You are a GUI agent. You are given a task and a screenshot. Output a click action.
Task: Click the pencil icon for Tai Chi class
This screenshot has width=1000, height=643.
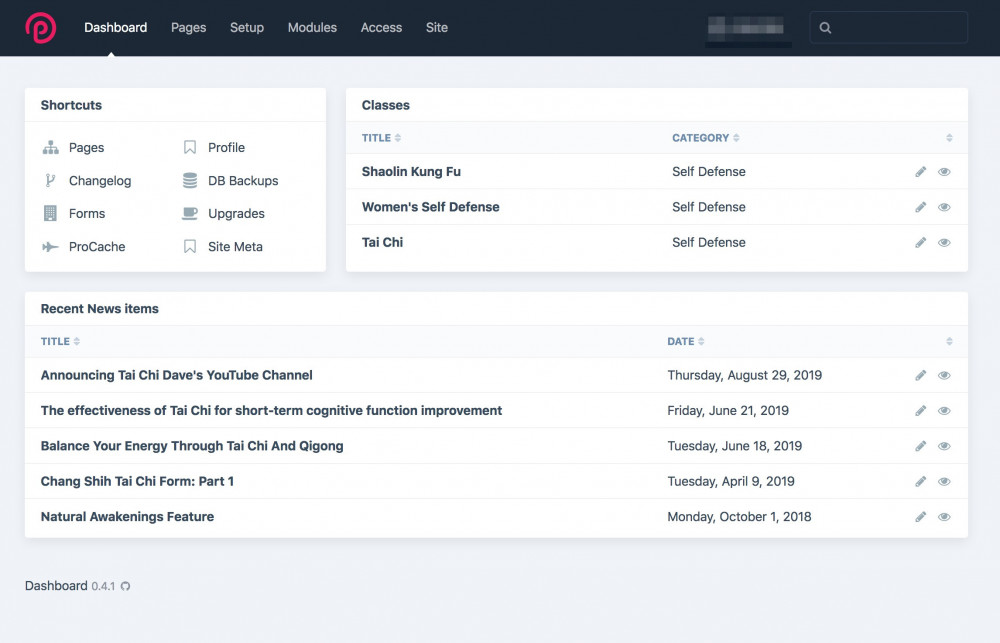pos(921,243)
